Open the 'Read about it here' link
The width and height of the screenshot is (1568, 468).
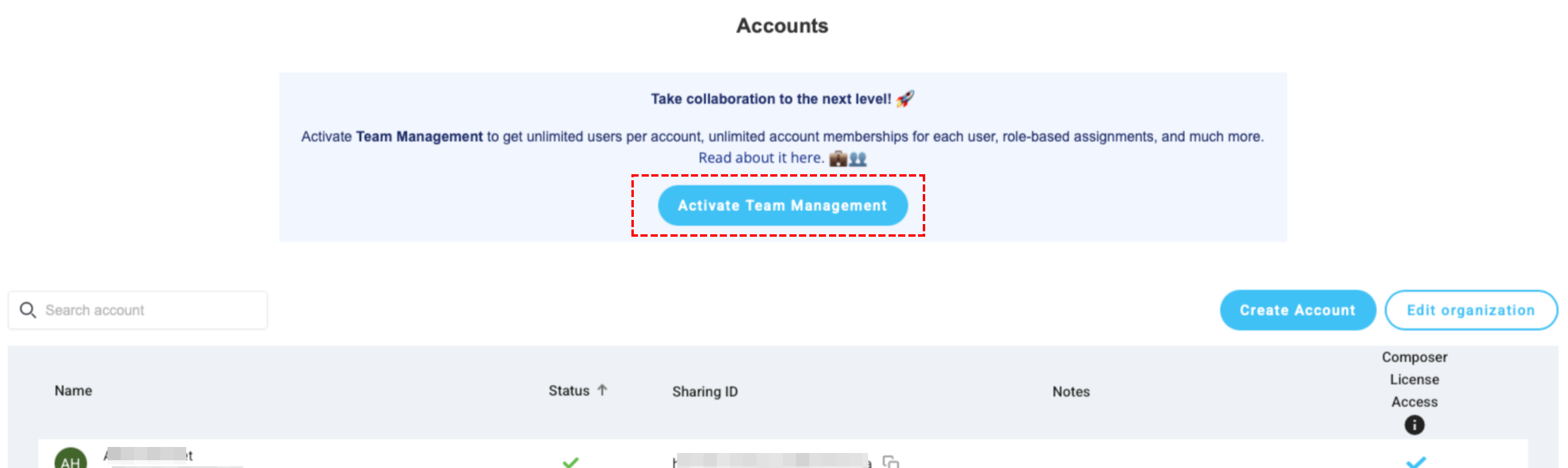click(x=761, y=158)
